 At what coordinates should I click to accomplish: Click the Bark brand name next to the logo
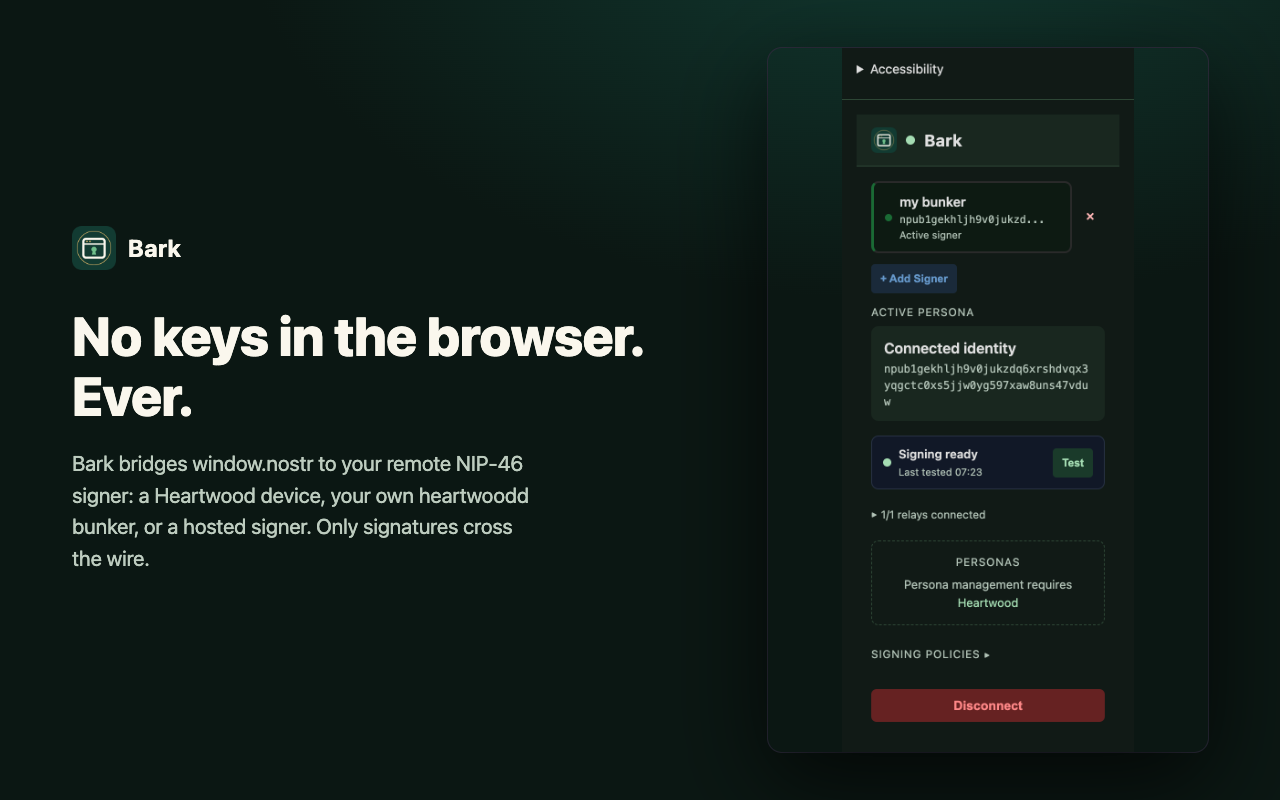[x=155, y=249]
